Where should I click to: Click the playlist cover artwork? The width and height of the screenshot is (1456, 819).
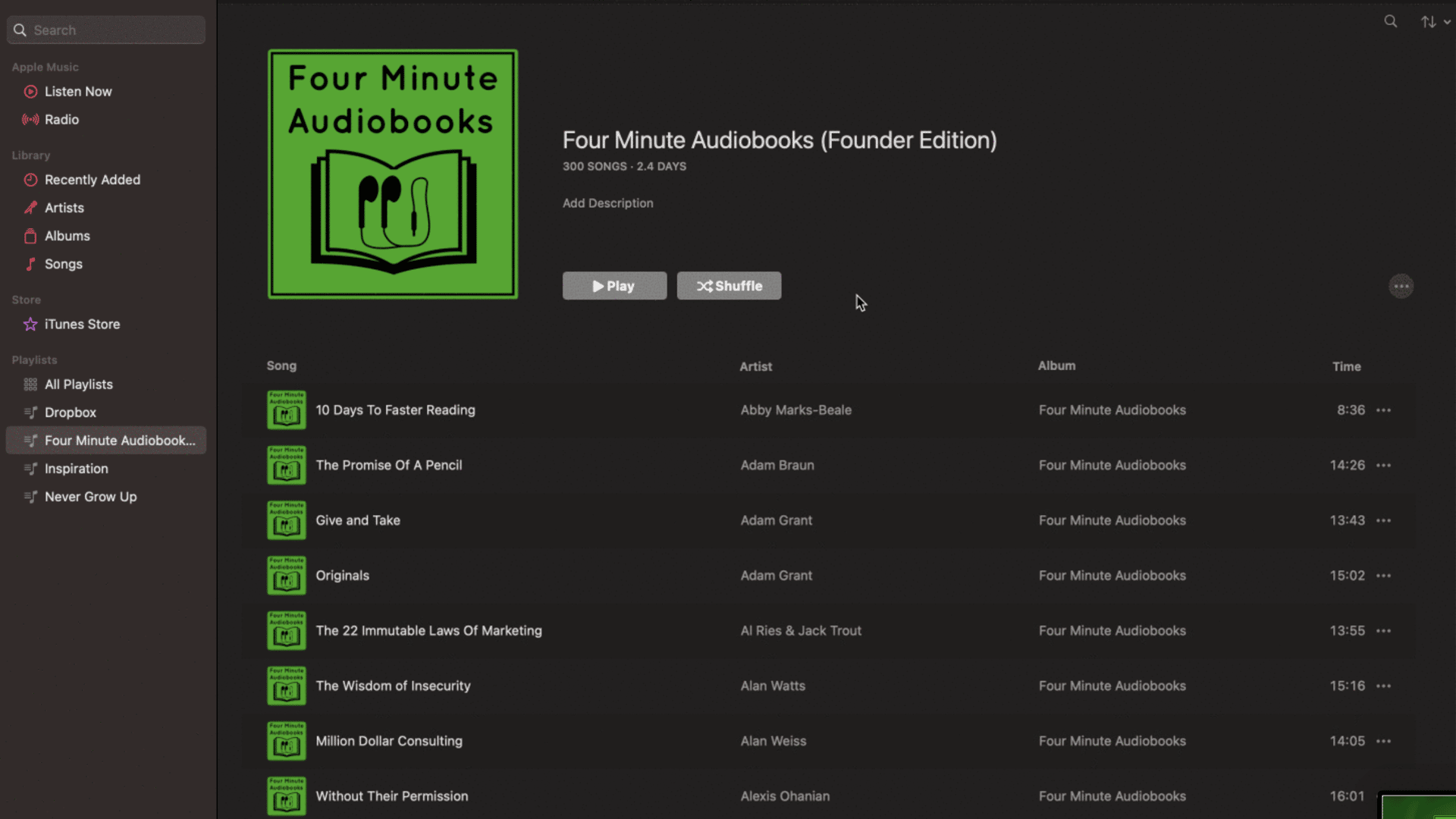pos(393,174)
